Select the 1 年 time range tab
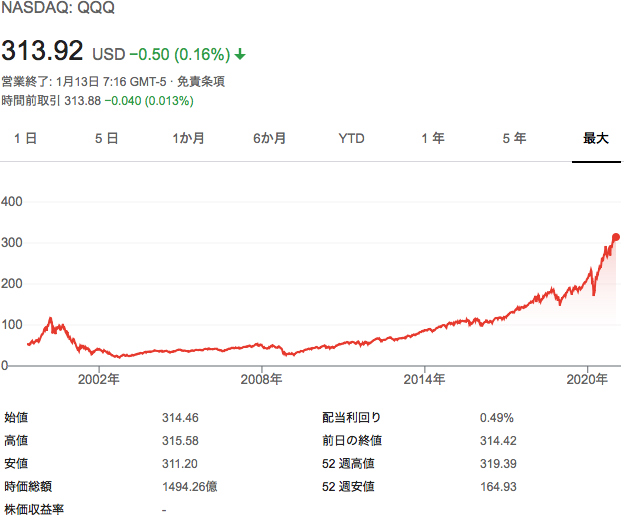This screenshot has width=624, height=524. (433, 138)
